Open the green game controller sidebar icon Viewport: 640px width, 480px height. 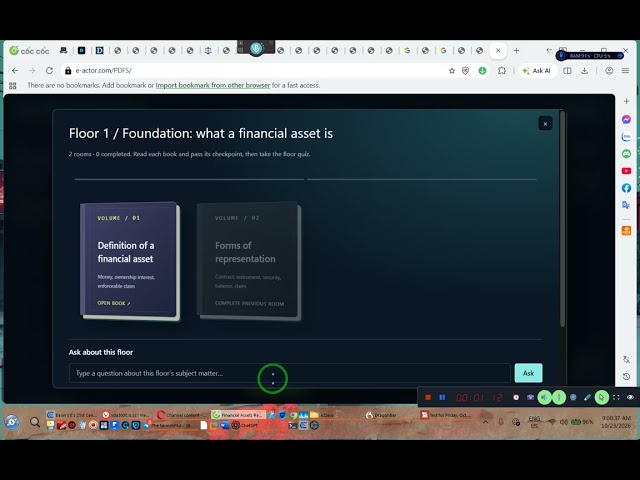click(x=627, y=153)
